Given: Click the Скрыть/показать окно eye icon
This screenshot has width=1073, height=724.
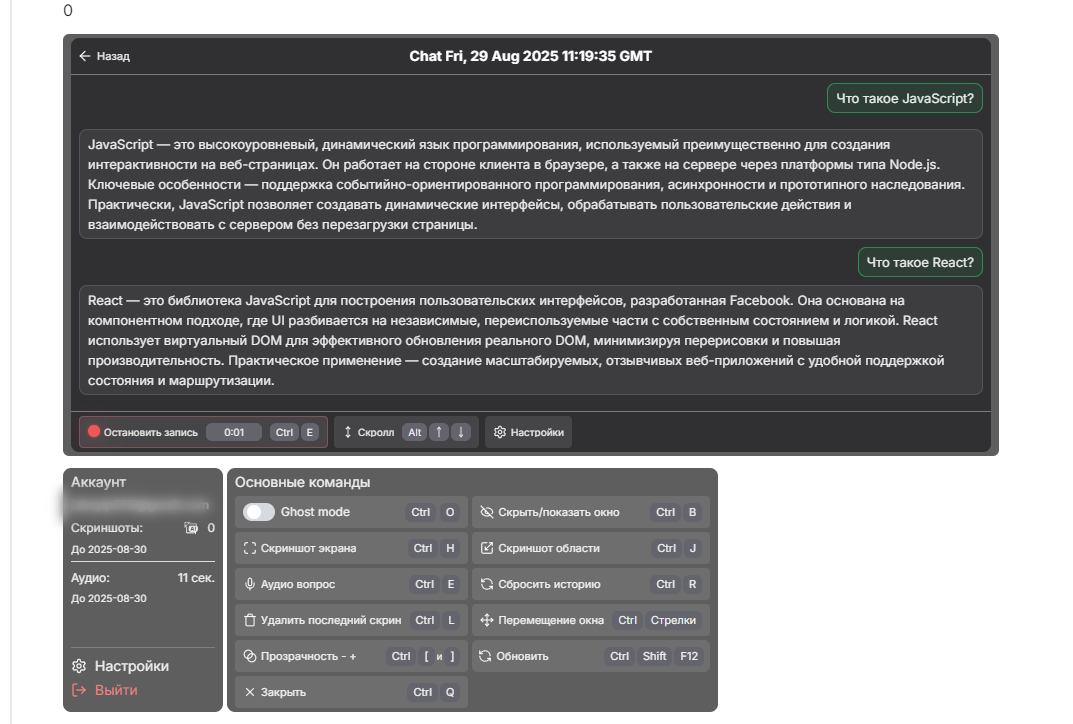Looking at the screenshot, I should point(487,512).
